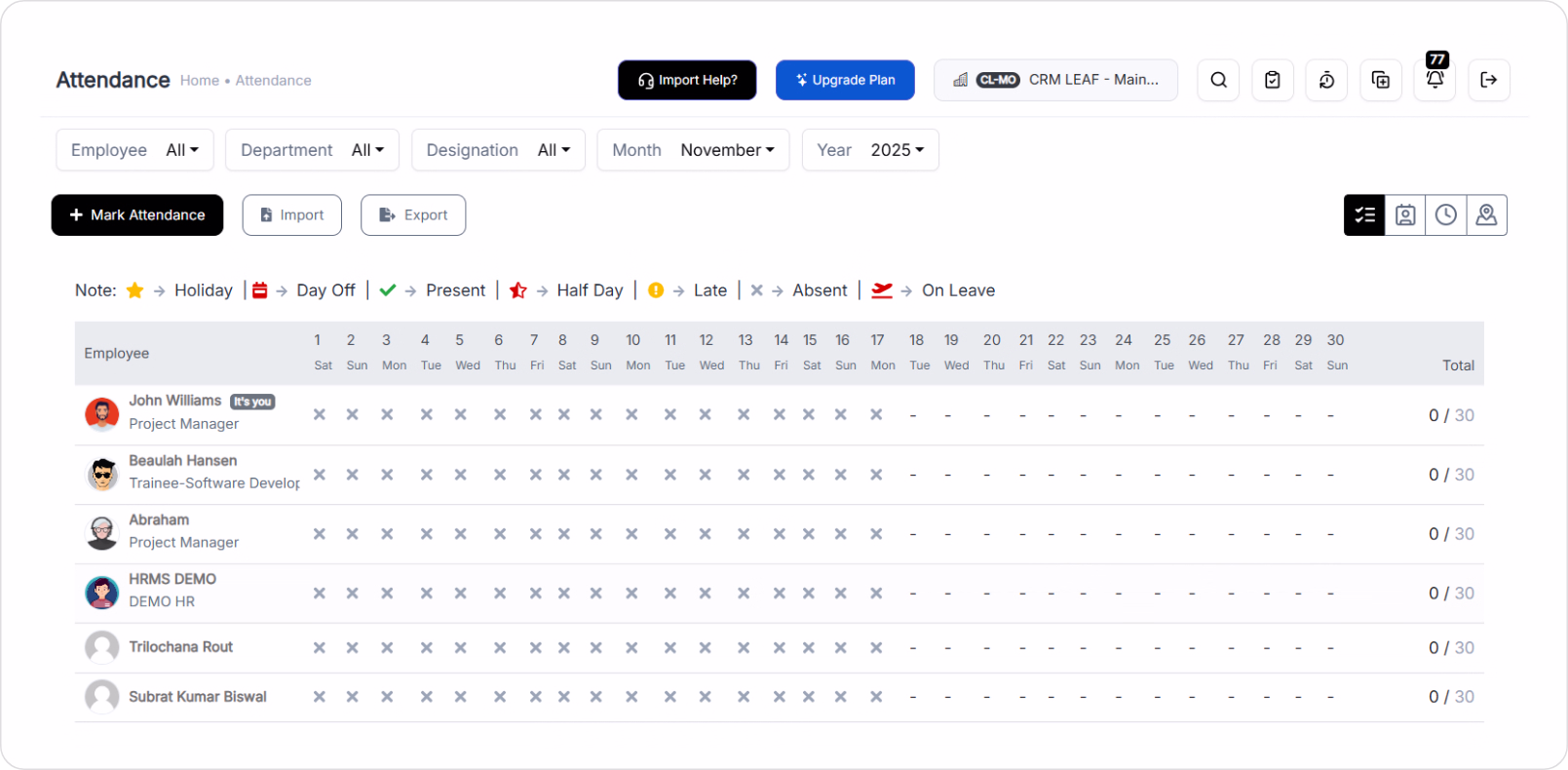This screenshot has height=770, width=1568.
Task: Click the Mark Attendance button
Action: [137, 215]
